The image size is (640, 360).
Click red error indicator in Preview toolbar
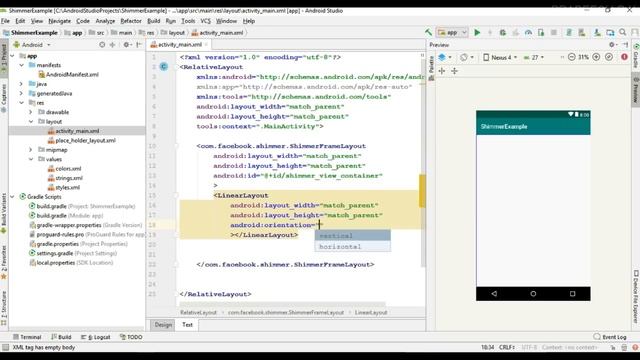(x=624, y=58)
